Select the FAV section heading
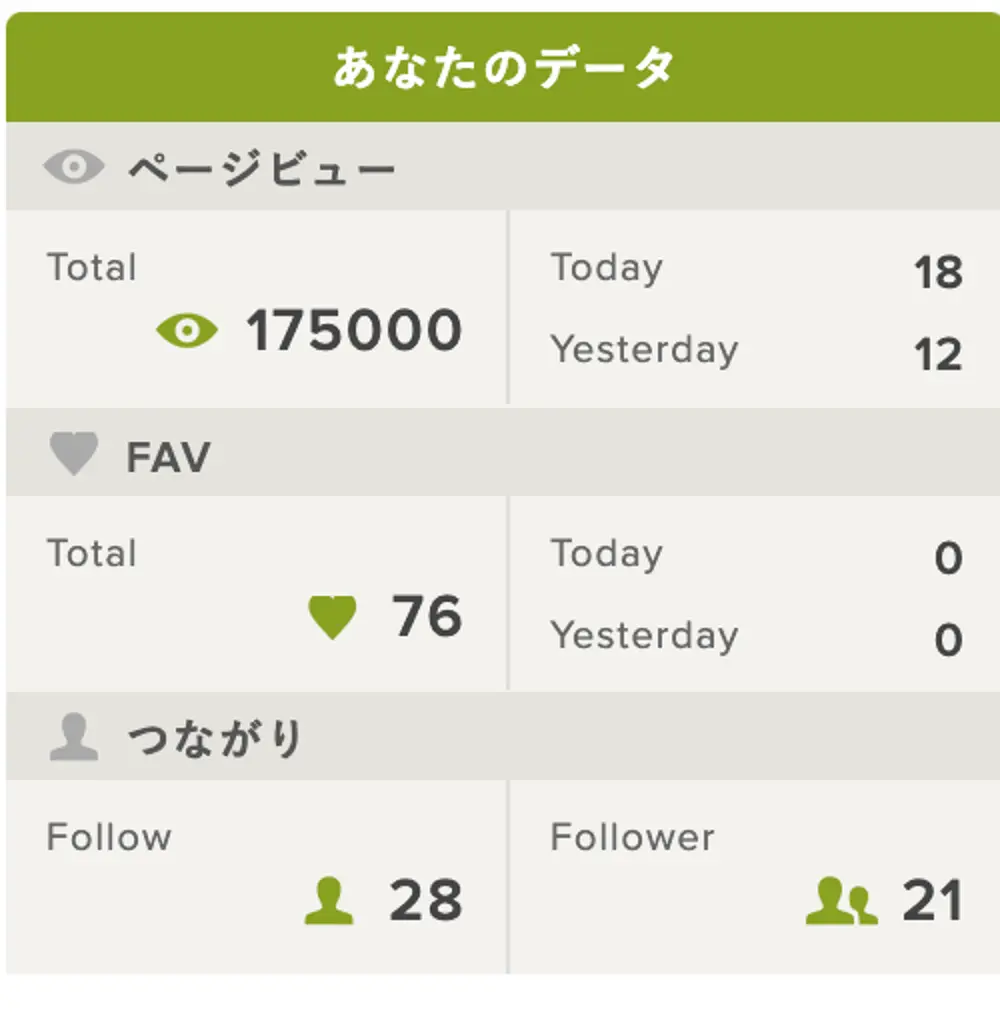The height and width of the screenshot is (1012, 1000). click(x=168, y=457)
